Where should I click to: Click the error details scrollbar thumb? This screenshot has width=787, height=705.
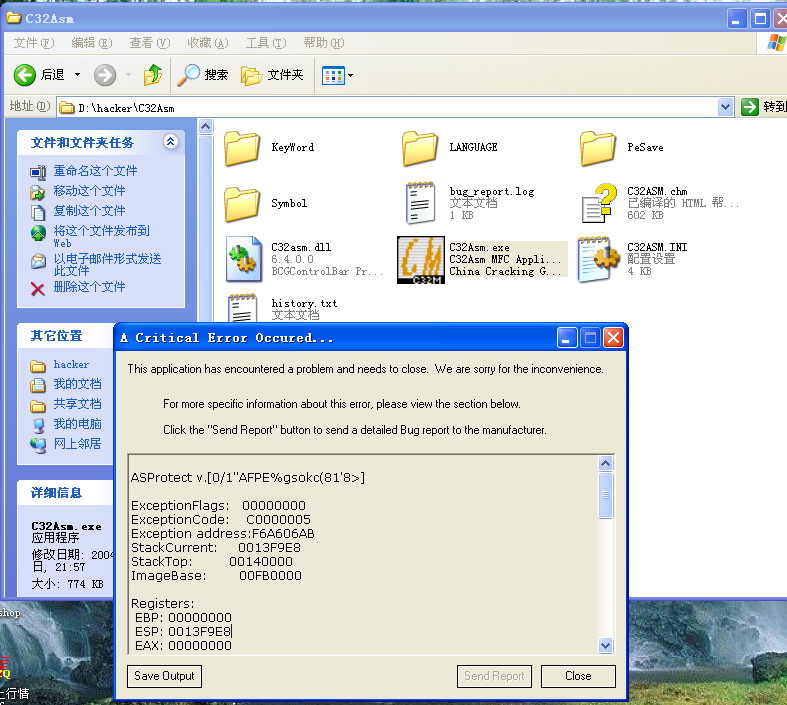606,495
